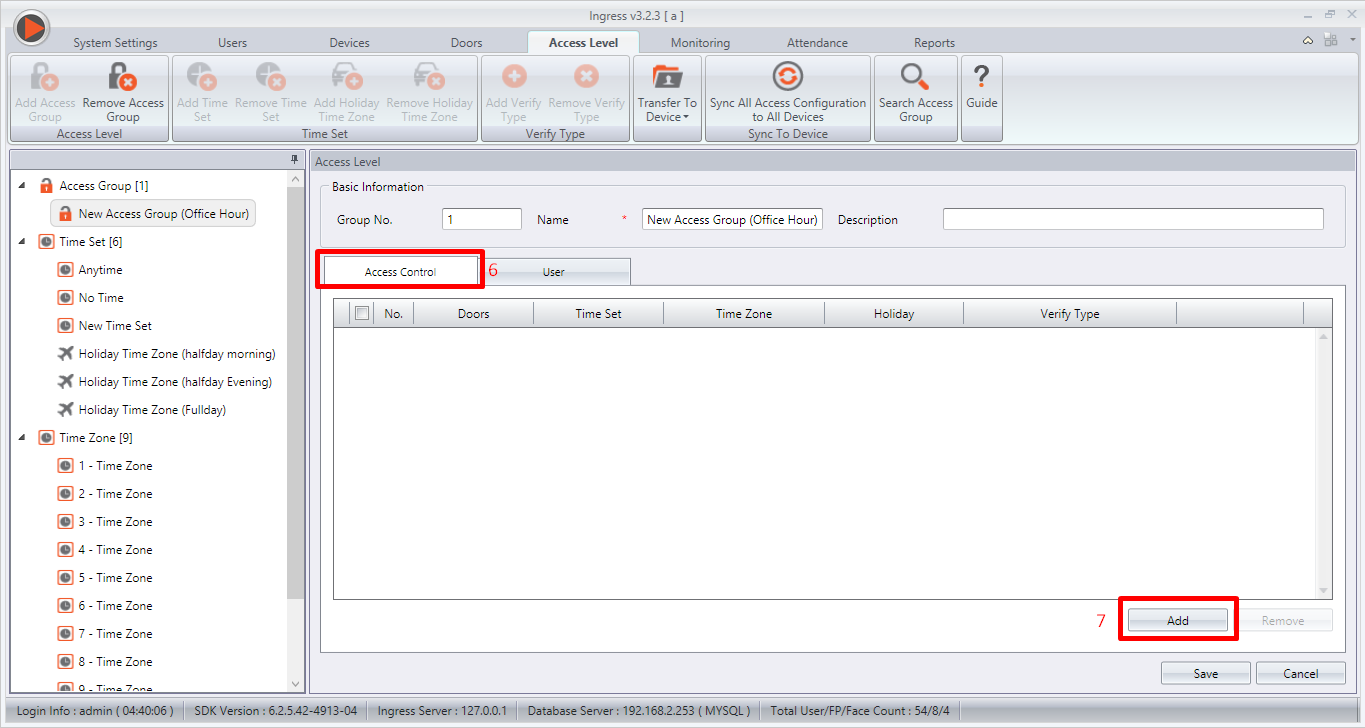Screen dimensions: 1365x728
Task: Open the User tab
Action: coord(553,272)
